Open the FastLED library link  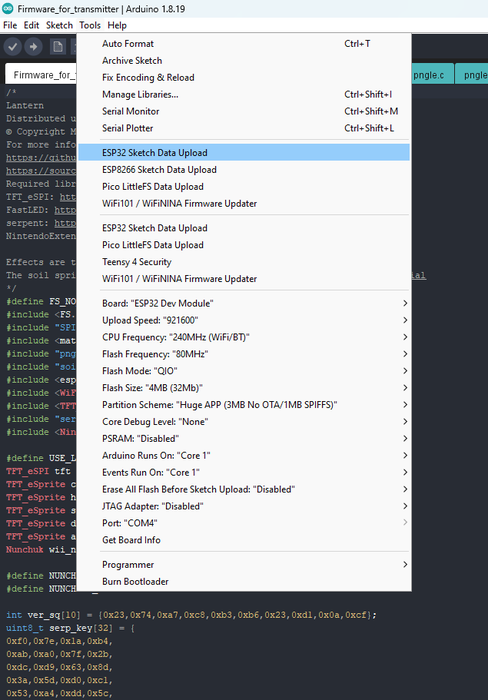65,210
